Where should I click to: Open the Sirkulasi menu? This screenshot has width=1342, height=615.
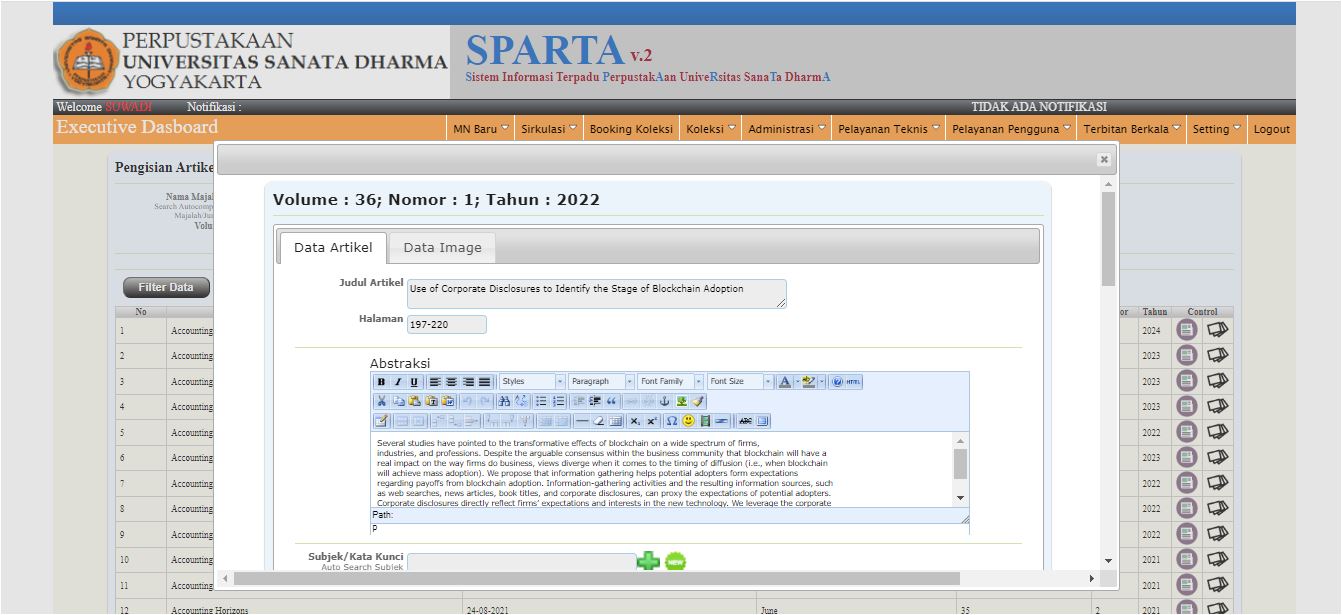(x=548, y=129)
